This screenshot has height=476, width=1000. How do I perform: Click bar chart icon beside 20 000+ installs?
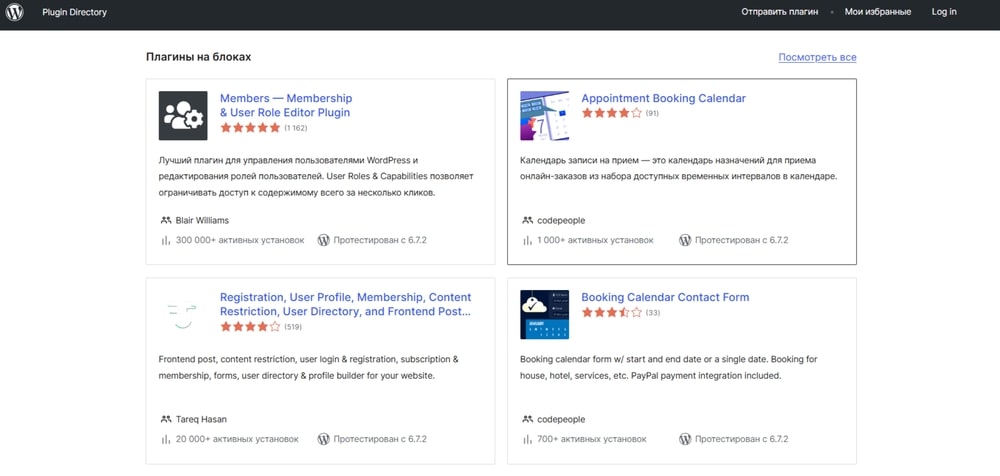(165, 439)
